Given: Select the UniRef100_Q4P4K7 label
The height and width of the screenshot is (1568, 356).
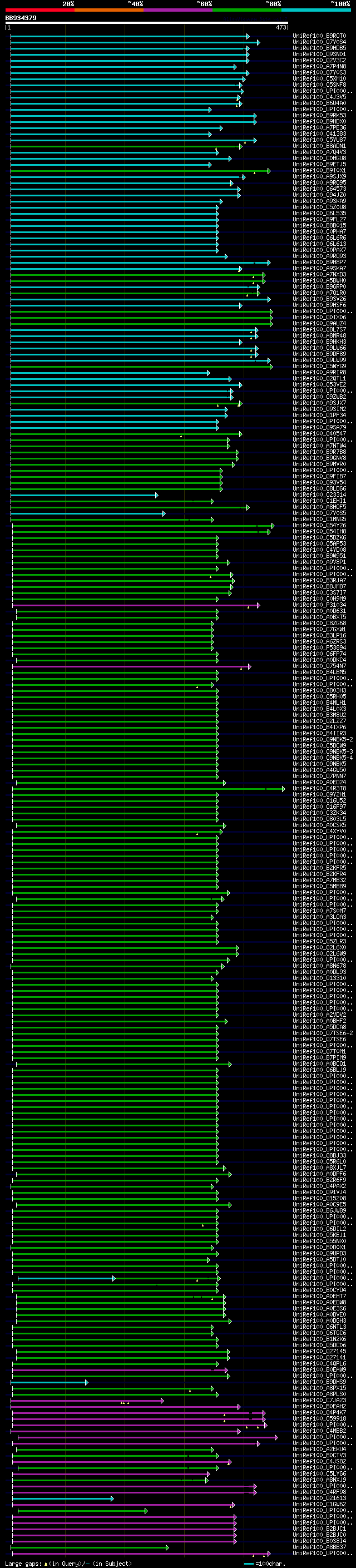Looking at the screenshot, I should pyautogui.click(x=319, y=1412).
